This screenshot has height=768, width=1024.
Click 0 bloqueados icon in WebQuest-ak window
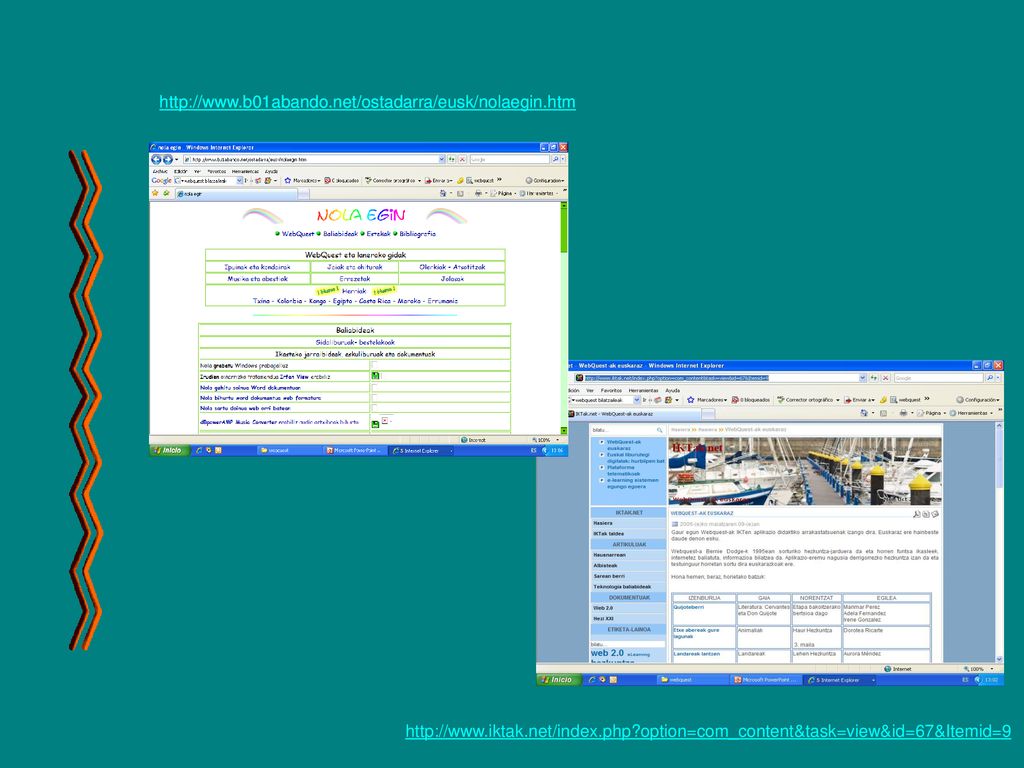click(735, 400)
